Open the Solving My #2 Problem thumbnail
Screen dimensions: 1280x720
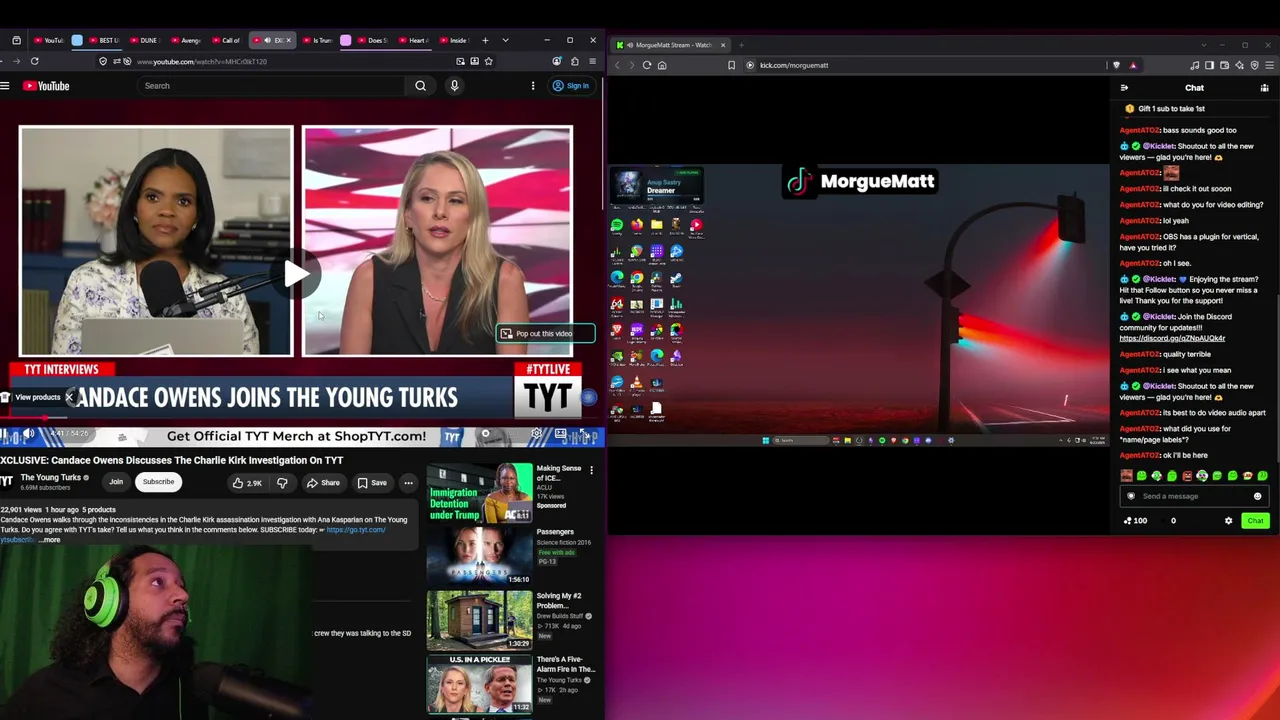click(x=480, y=621)
